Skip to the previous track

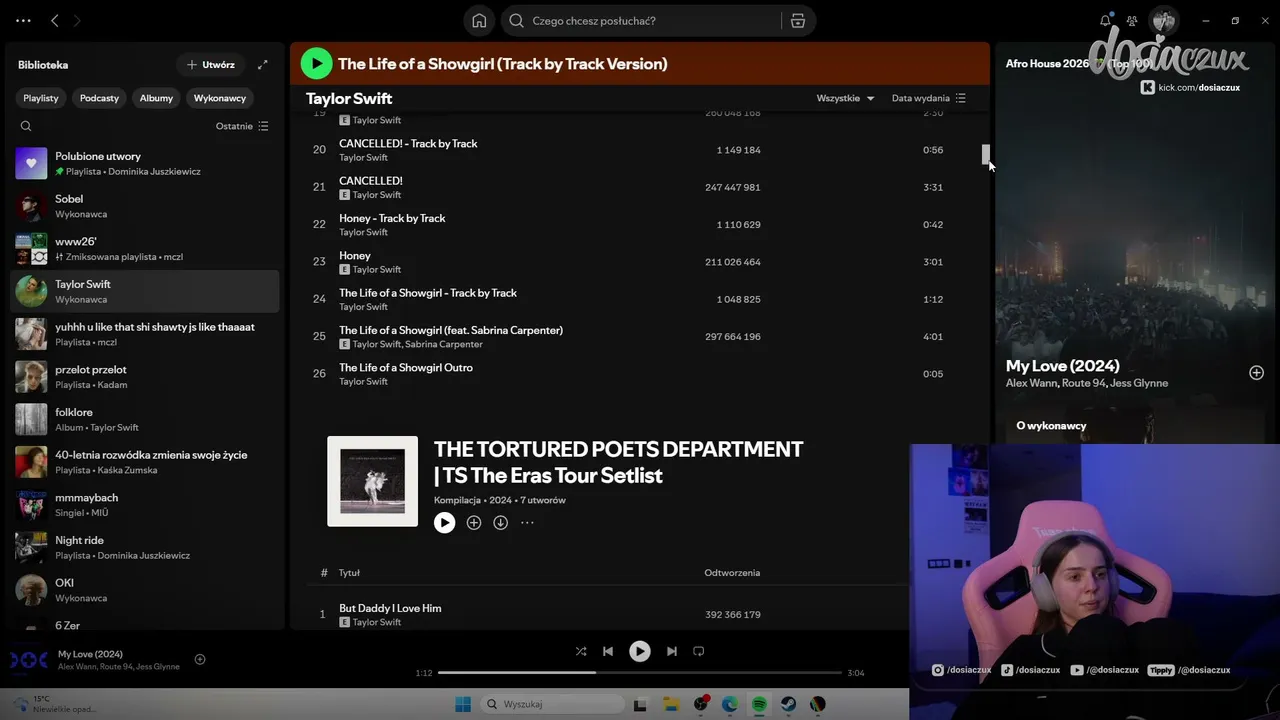[x=608, y=651]
